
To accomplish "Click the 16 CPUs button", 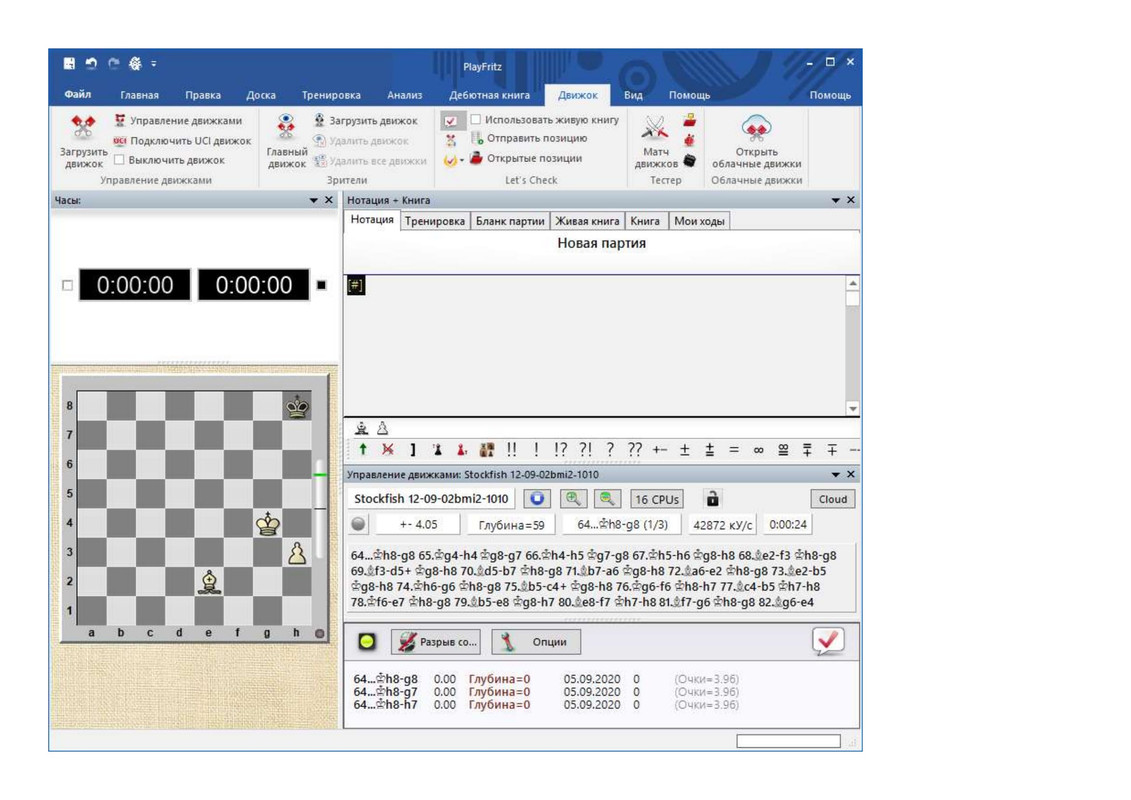I will 656,499.
